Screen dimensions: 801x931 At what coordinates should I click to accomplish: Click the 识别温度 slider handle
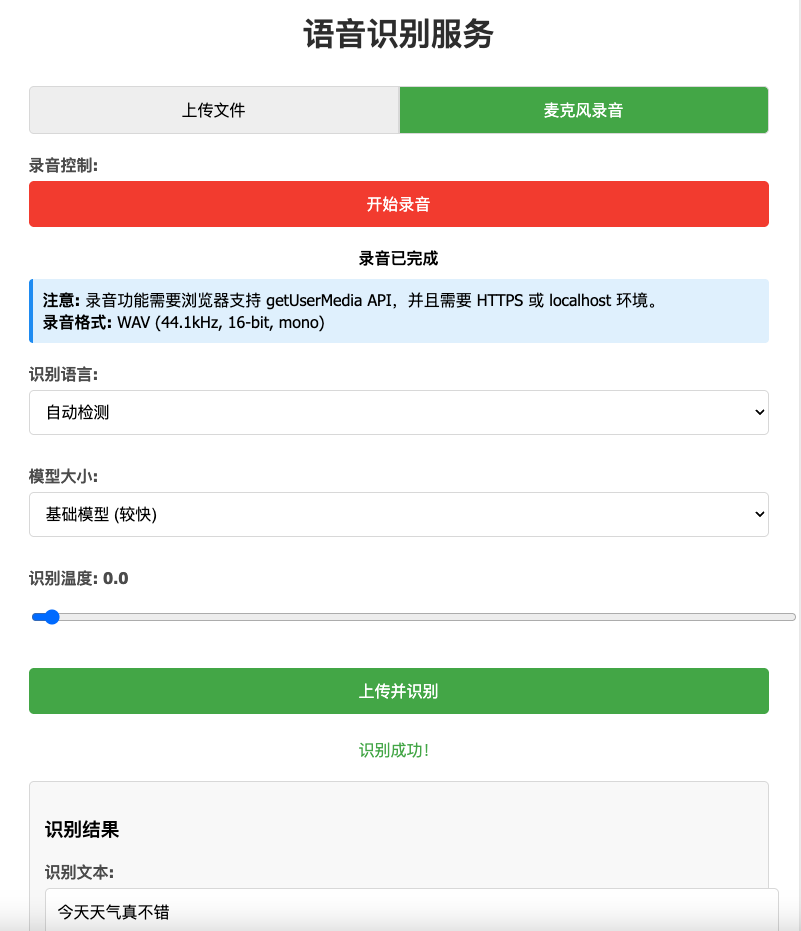click(x=52, y=617)
